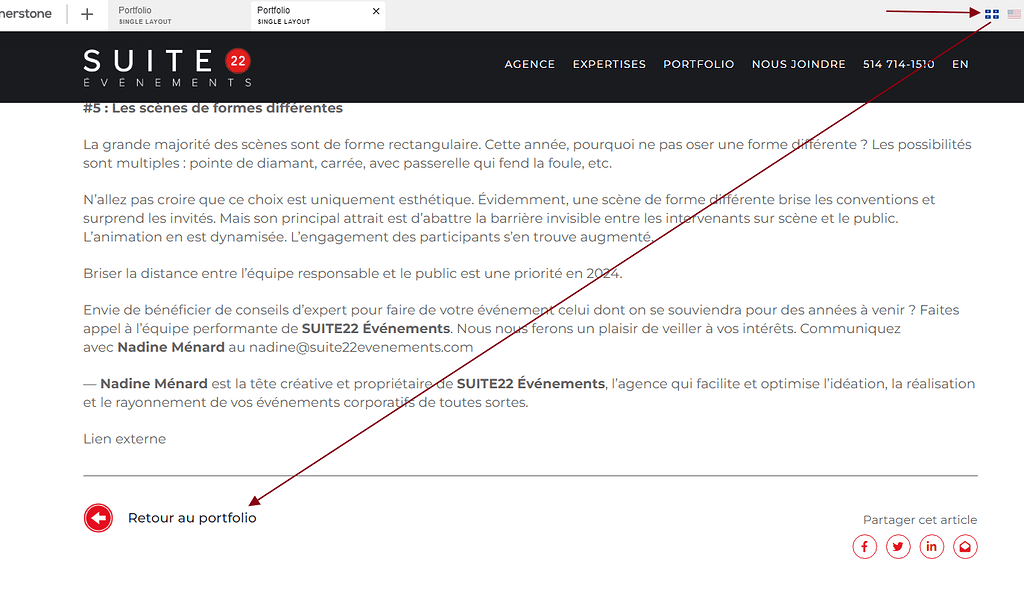Open the AGENCE navigation menu
Viewport: 1024px width, 590px height.
click(529, 64)
